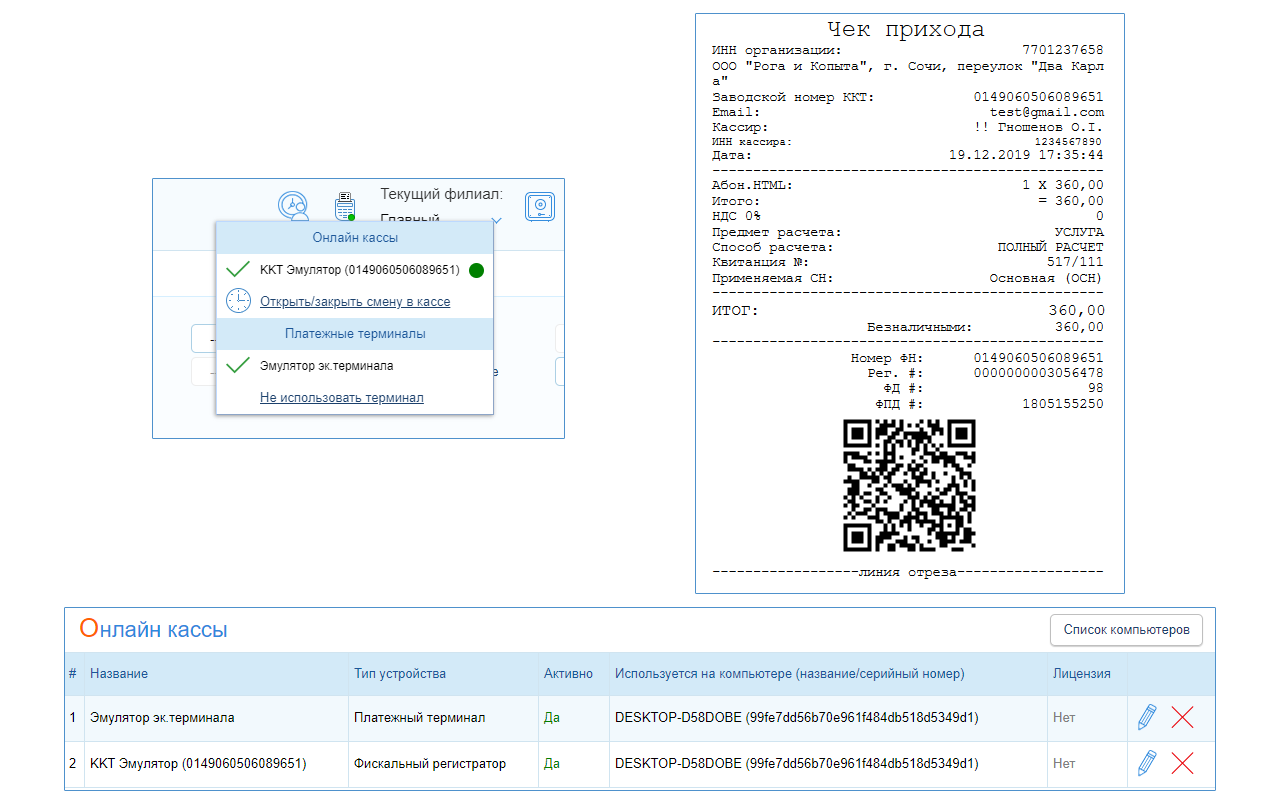Open the online cash register icon
Screen dimensions: 1280x800
pos(345,206)
